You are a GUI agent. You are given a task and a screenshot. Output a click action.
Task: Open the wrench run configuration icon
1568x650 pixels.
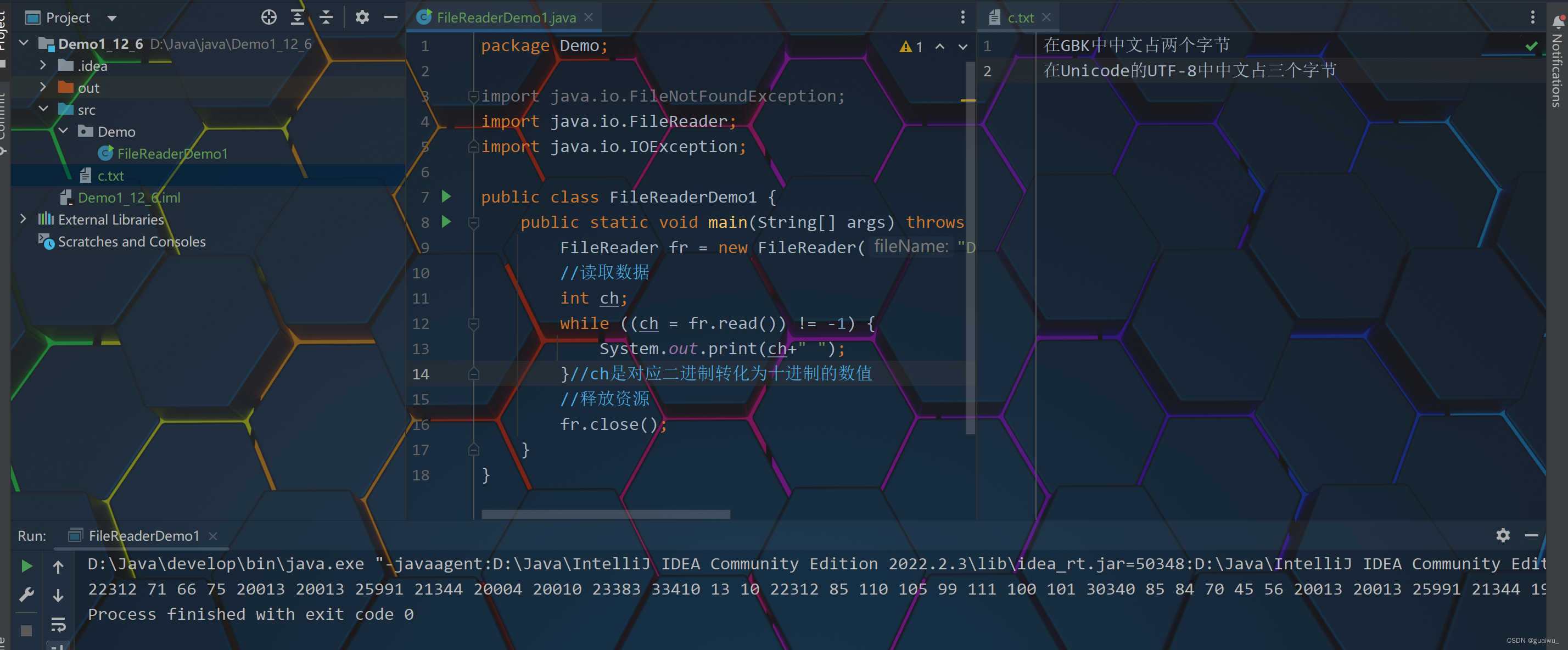pos(26,595)
